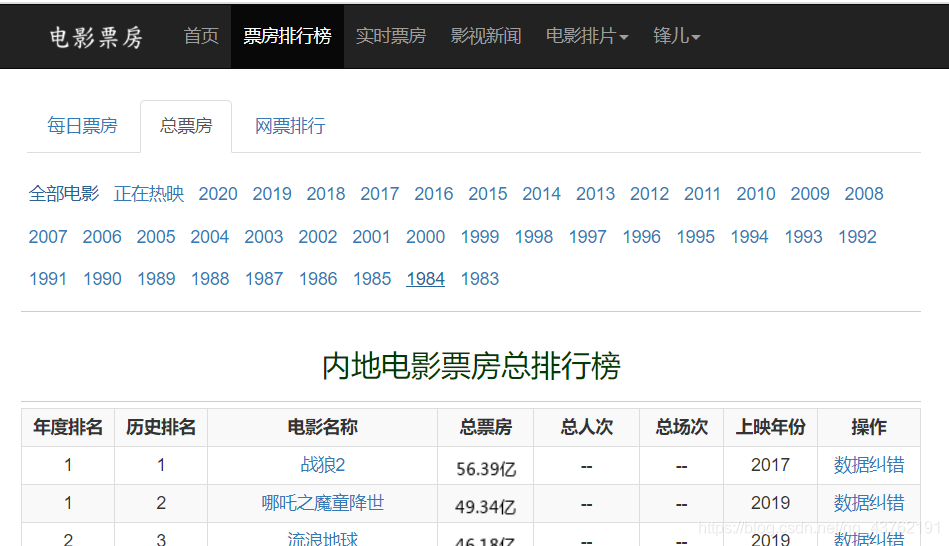Select year 2009 filter
949x546 pixels.
point(810,194)
